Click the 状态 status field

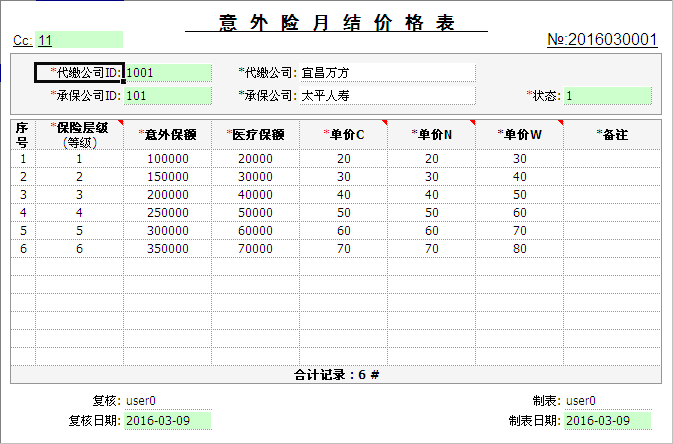pyautogui.click(x=607, y=96)
